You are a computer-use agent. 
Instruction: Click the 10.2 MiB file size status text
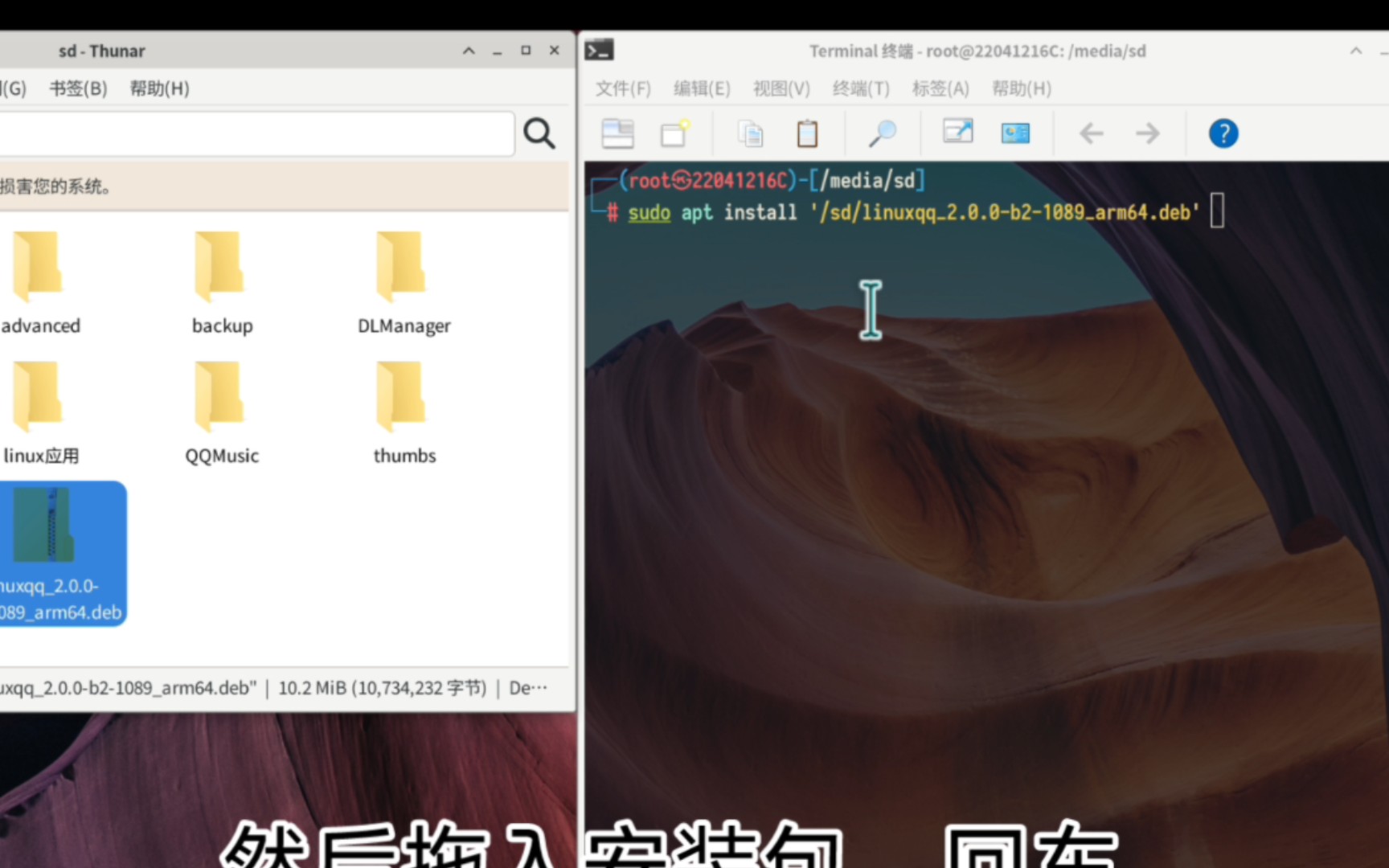tap(383, 688)
